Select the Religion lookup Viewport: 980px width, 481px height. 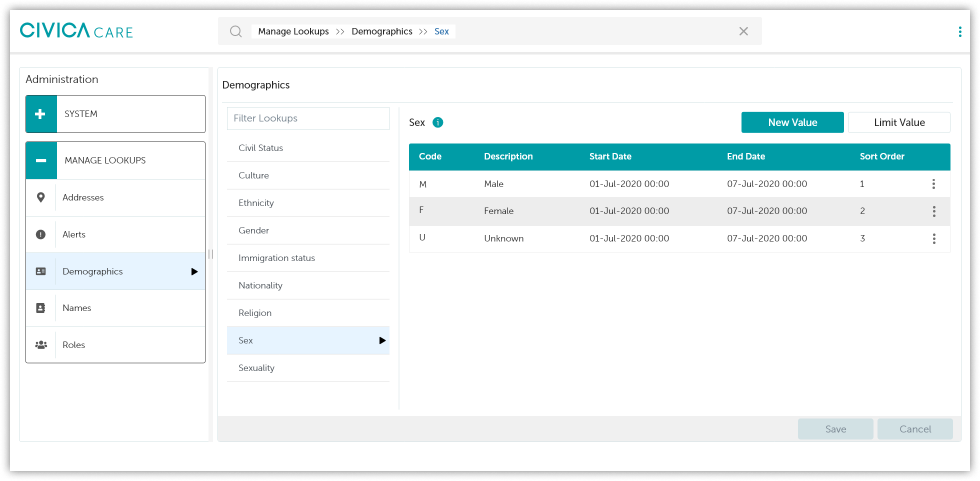coord(308,313)
